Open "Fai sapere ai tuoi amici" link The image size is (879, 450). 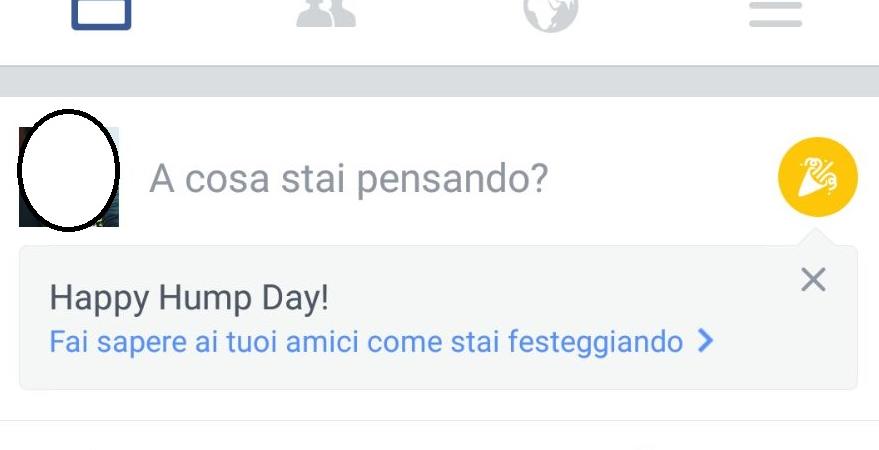(381, 341)
